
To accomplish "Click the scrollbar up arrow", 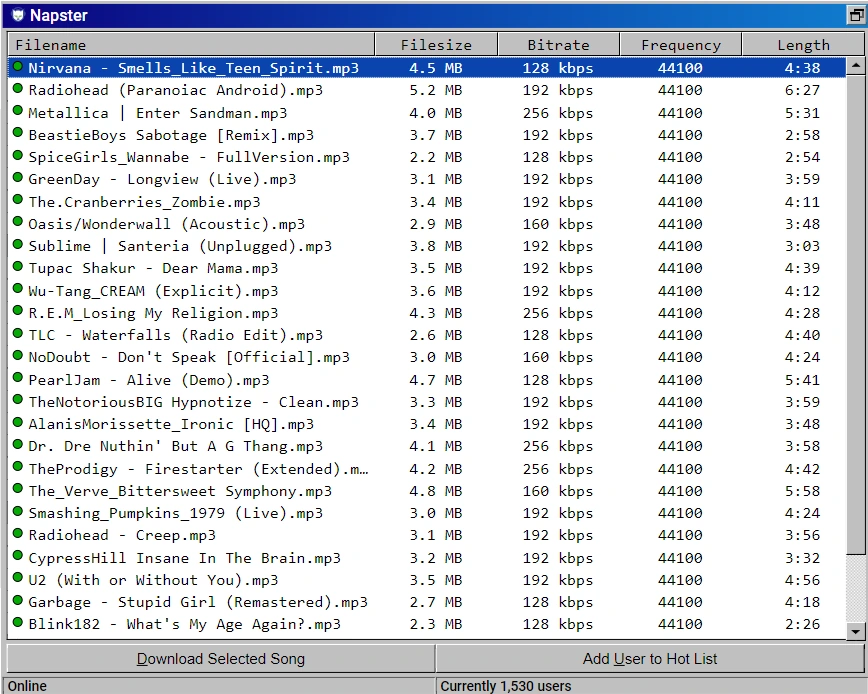I will (856, 66).
